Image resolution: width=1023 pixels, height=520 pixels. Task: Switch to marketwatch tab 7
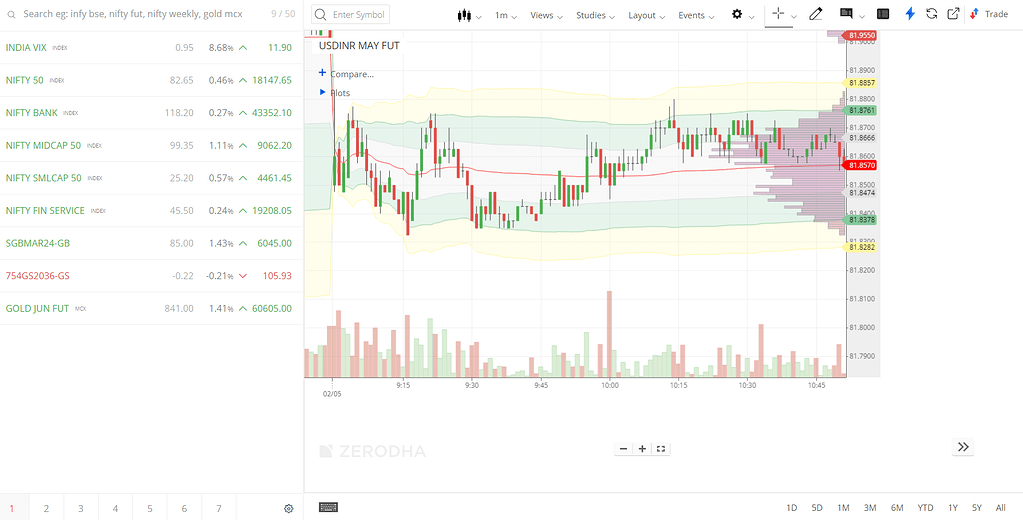(x=219, y=509)
